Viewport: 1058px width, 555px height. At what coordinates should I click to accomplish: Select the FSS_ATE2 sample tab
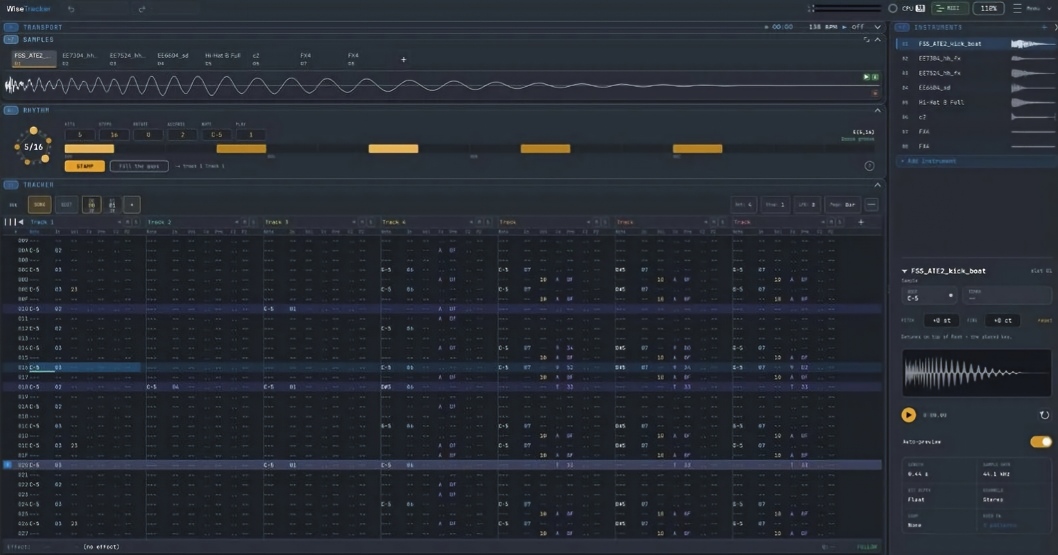tap(33, 59)
